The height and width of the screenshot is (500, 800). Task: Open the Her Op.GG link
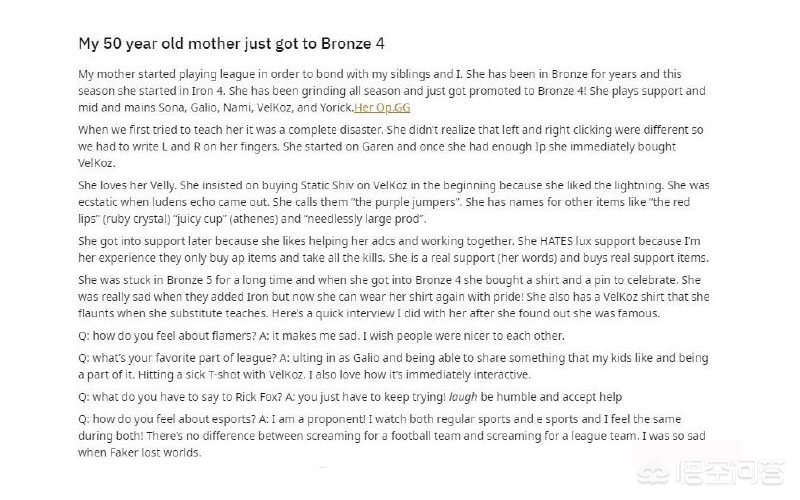382,108
